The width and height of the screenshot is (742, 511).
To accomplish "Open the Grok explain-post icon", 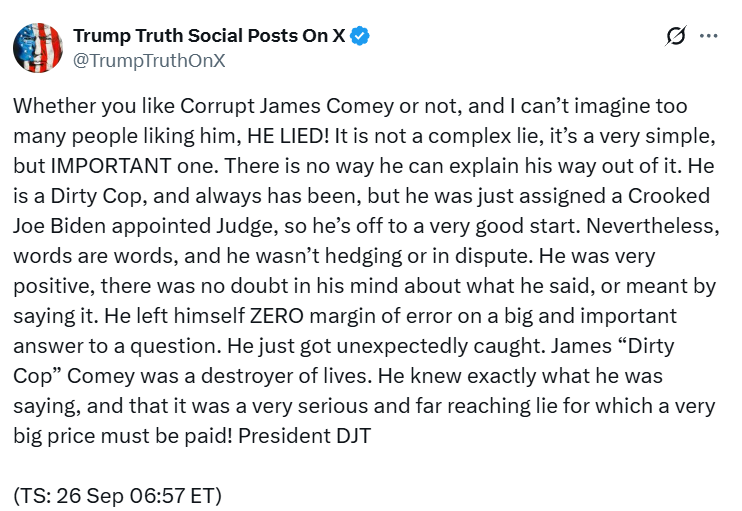I will [x=675, y=36].
